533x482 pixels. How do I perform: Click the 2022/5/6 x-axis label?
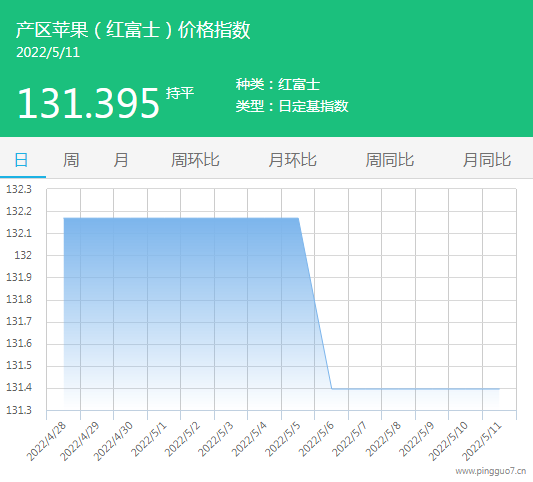(x=316, y=440)
